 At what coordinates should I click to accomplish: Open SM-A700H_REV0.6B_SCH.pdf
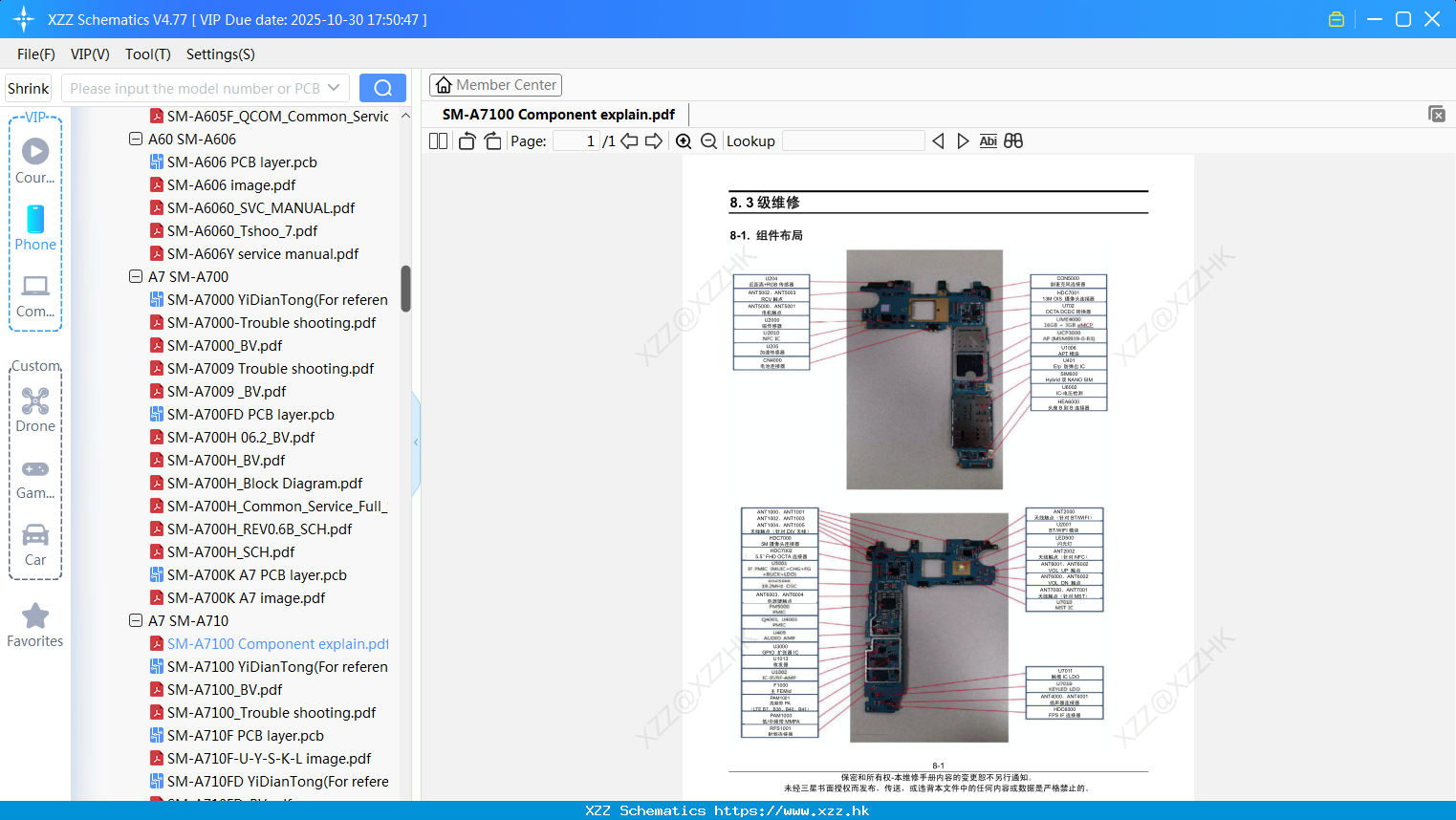pos(259,529)
